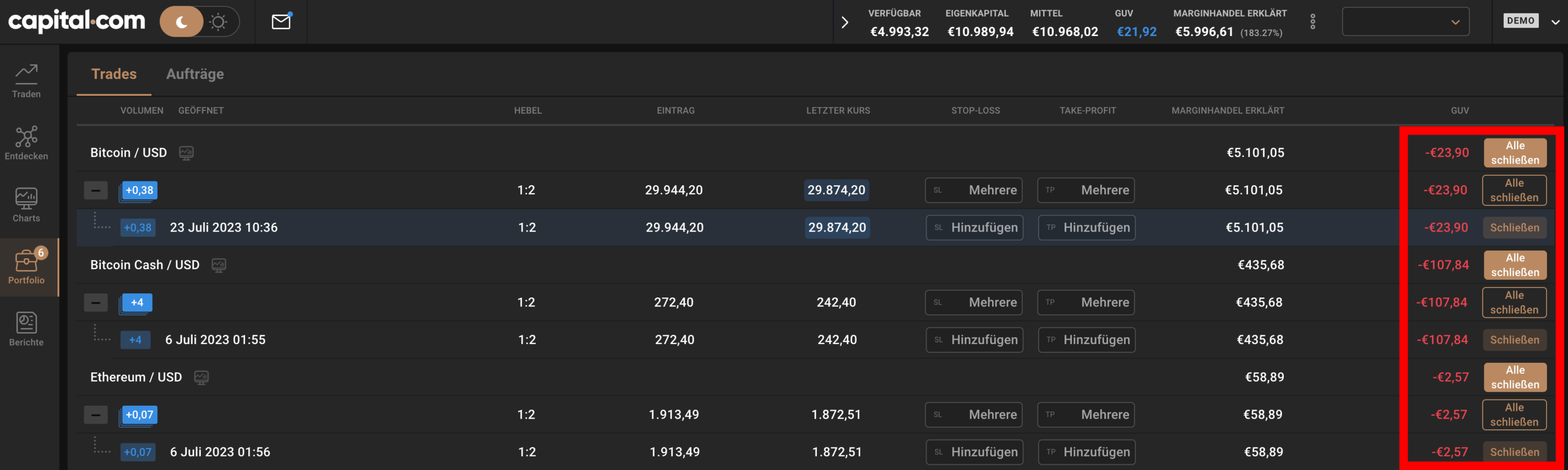The height and width of the screenshot is (470, 1568).
Task: Switch to the Trades tab
Action: point(114,74)
